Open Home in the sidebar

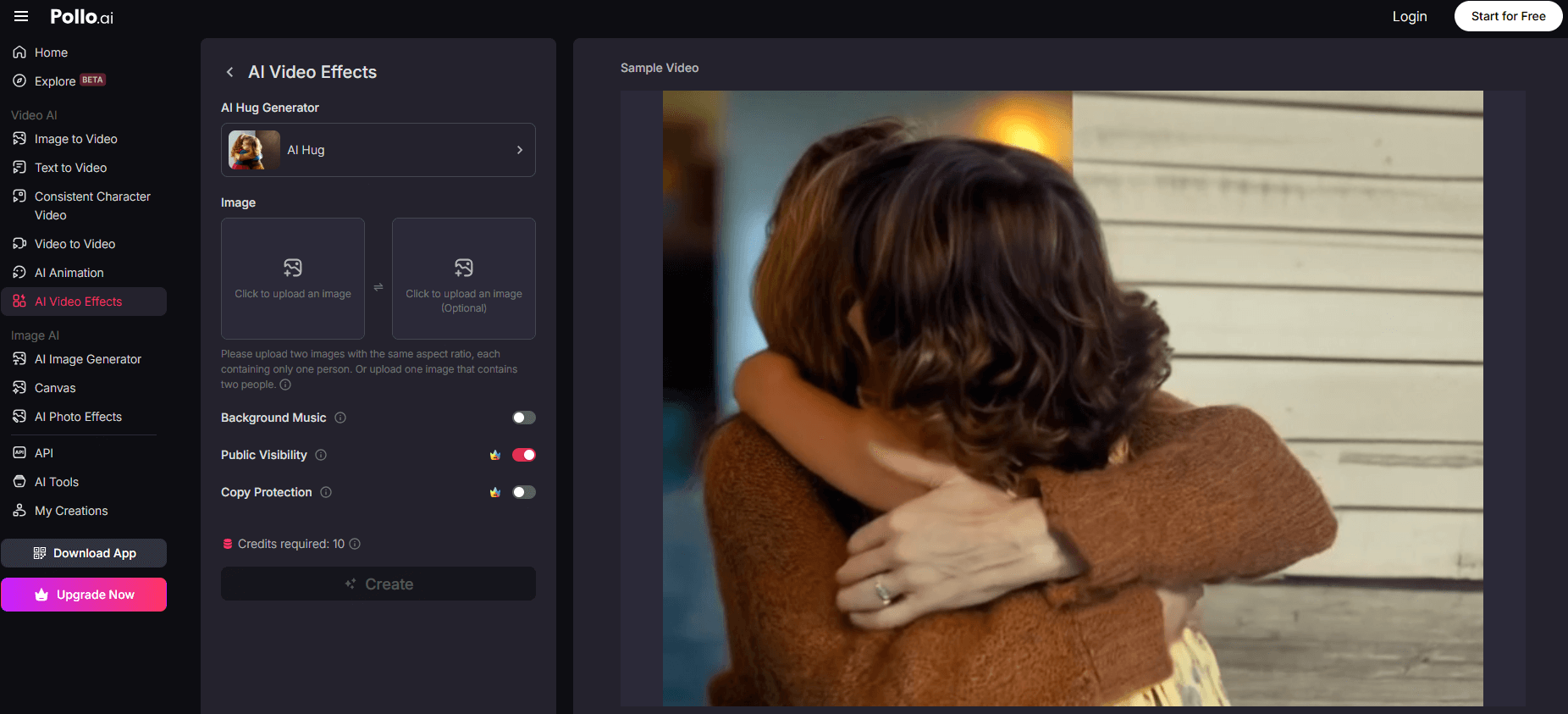pyautogui.click(x=84, y=53)
